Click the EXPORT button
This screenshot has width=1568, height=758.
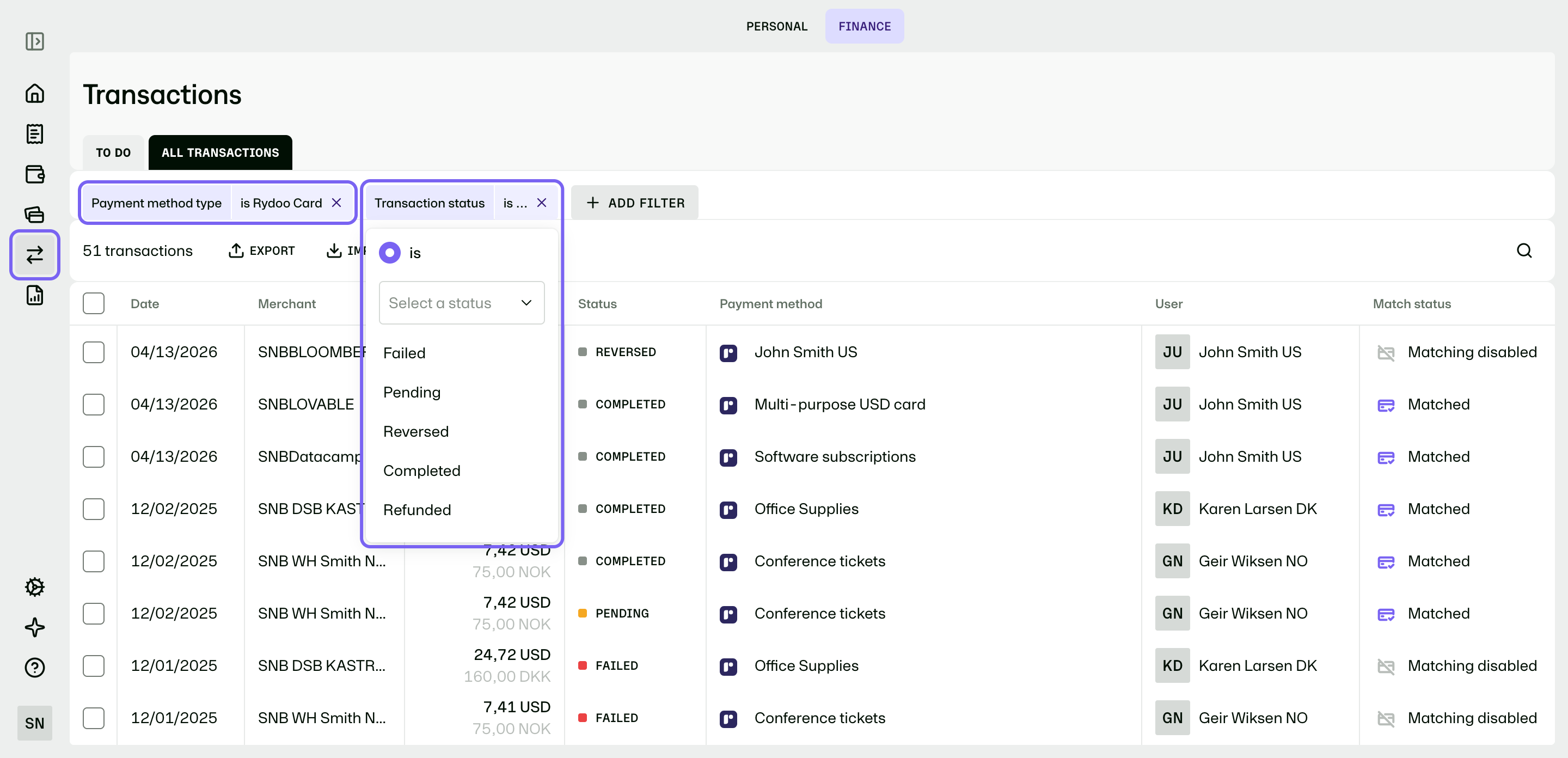point(262,251)
